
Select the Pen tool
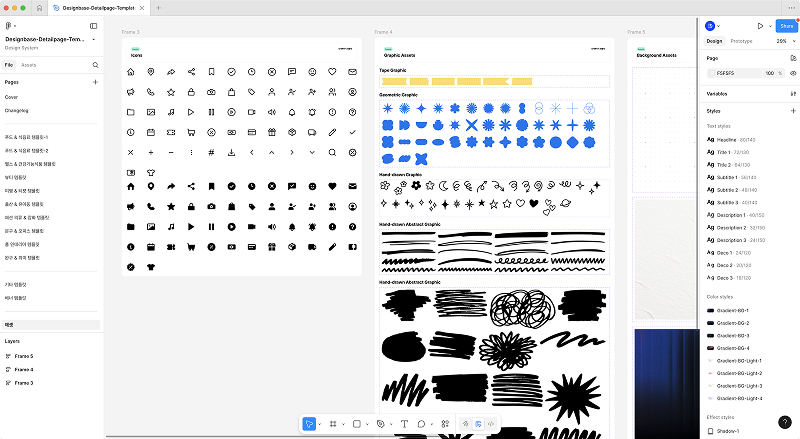[x=381, y=424]
